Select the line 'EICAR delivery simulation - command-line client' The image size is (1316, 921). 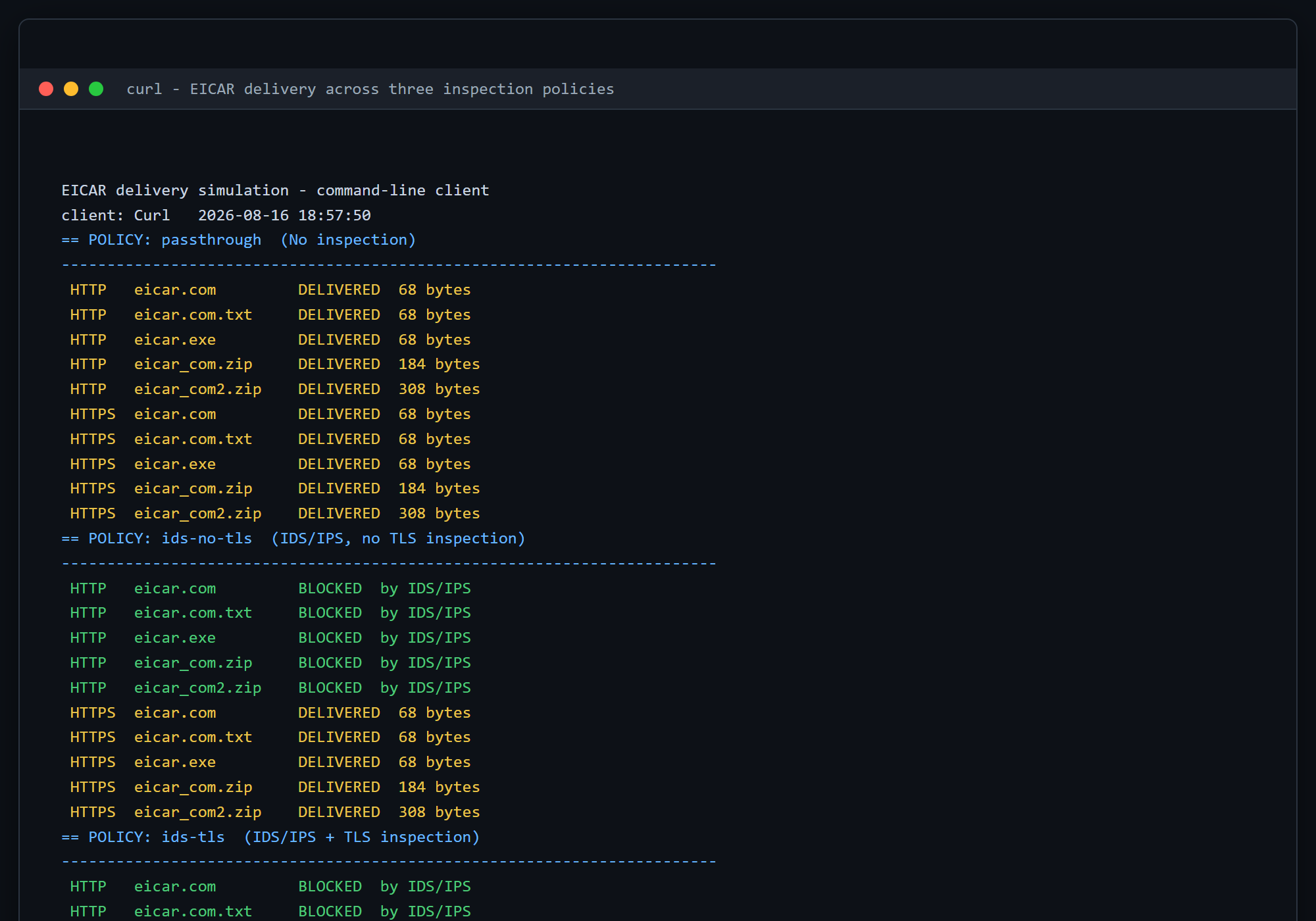[275, 190]
